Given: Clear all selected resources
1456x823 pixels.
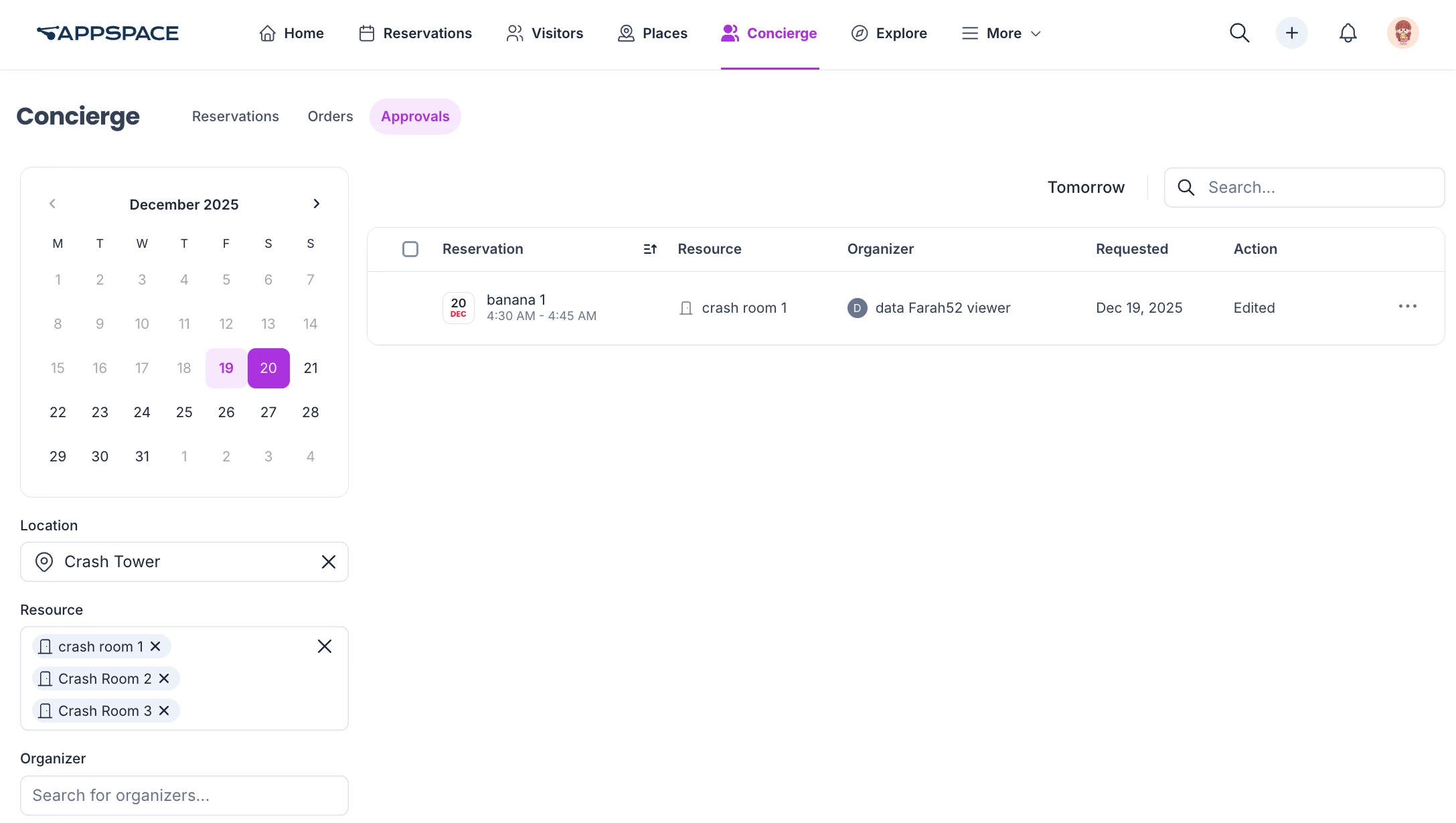Looking at the screenshot, I should pos(324,646).
